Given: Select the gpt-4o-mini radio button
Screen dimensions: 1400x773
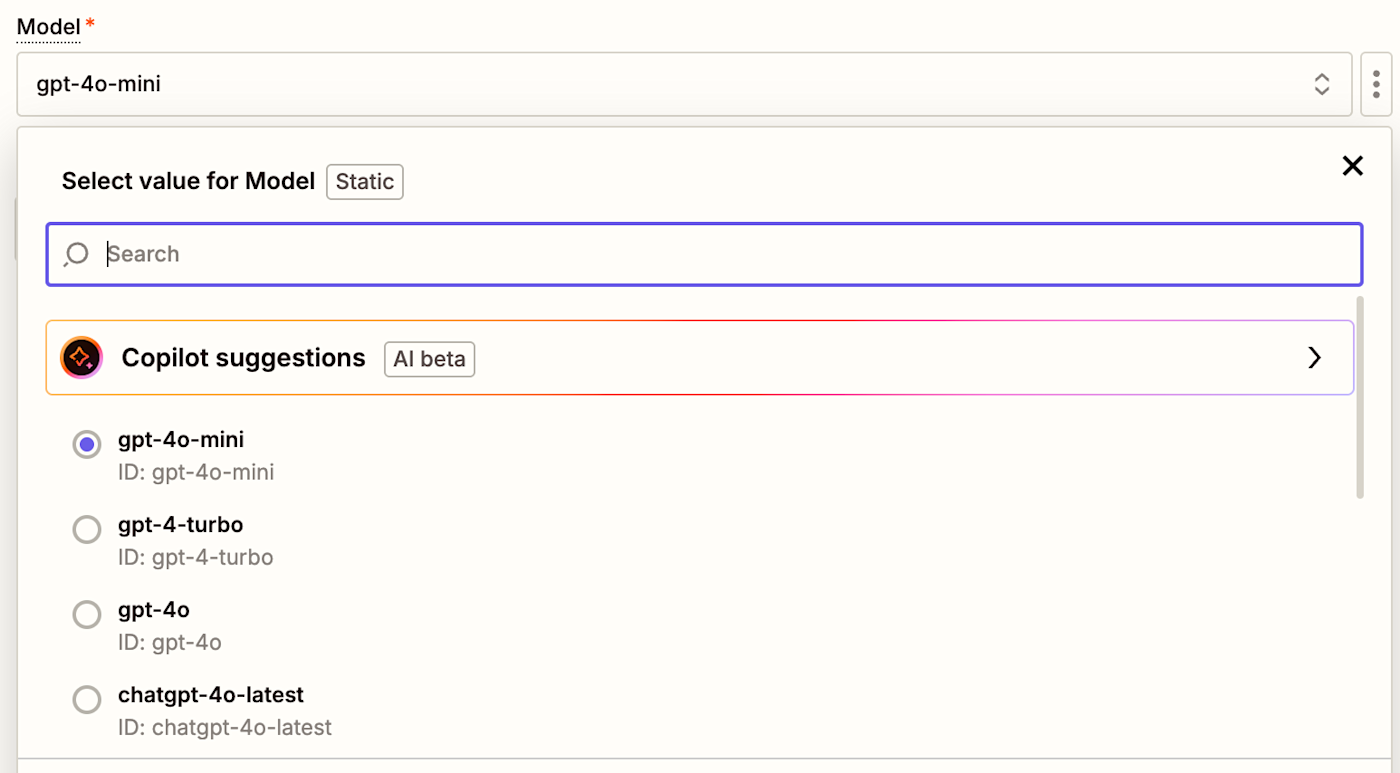Looking at the screenshot, I should (87, 444).
